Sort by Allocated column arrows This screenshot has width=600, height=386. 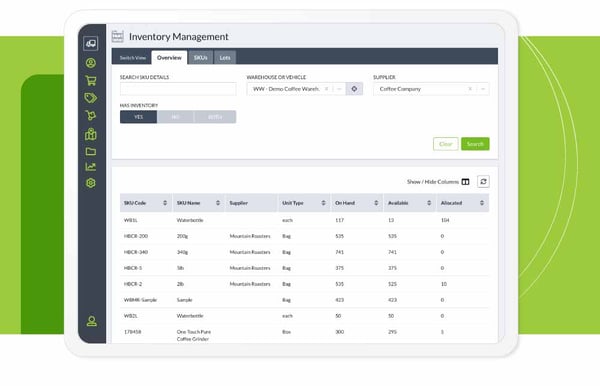pos(482,203)
